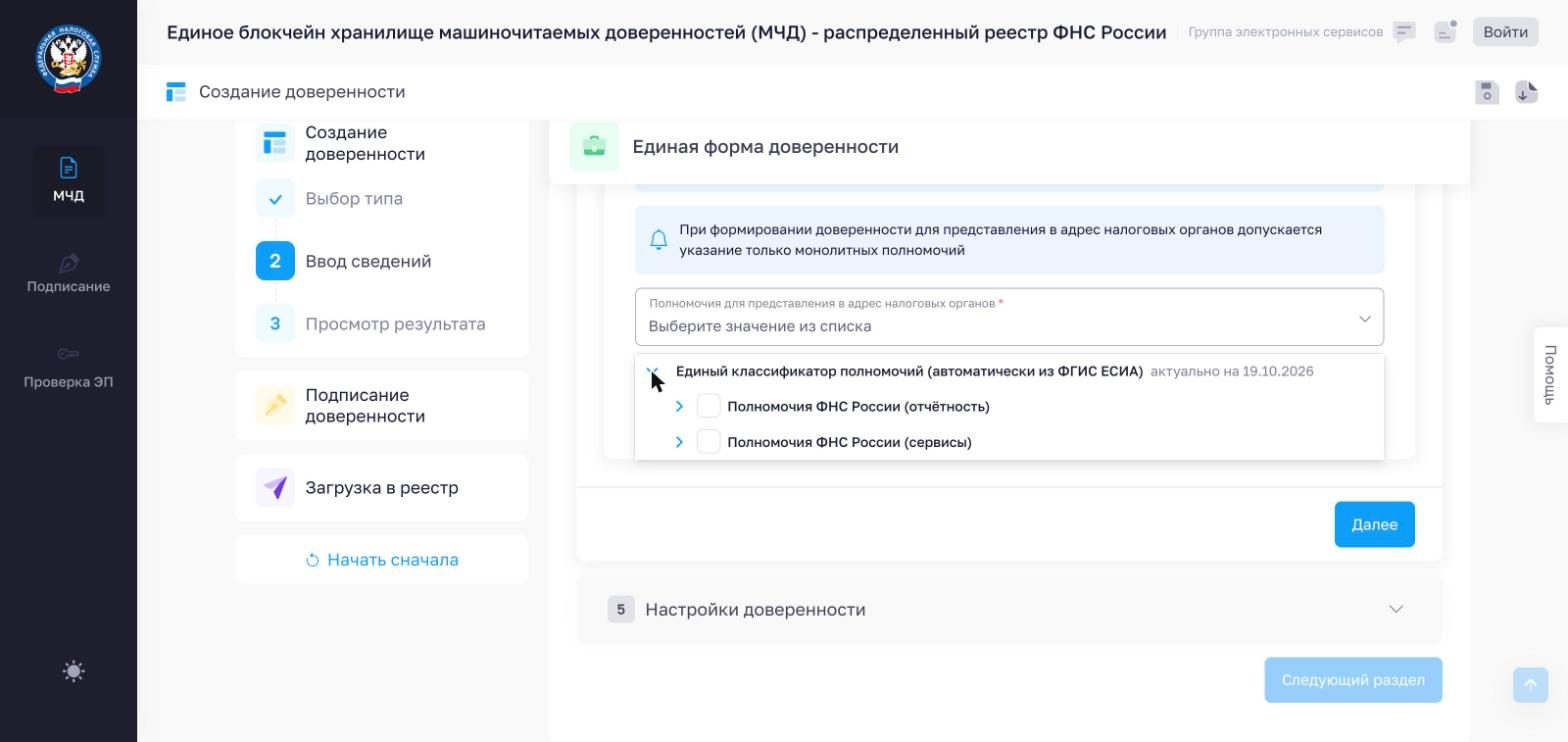This screenshot has width=1568, height=742.
Task: Click the blue Далее button
Action: tap(1374, 525)
